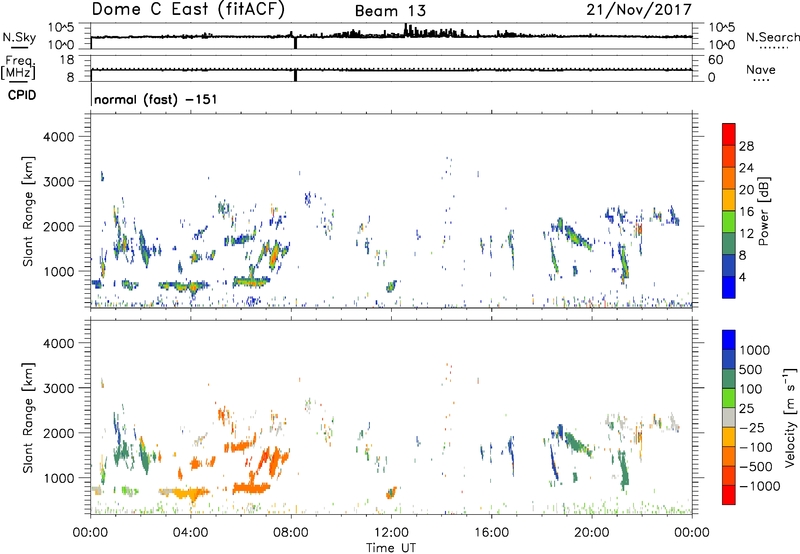Click the "Beam 13" label

(x=390, y=11)
